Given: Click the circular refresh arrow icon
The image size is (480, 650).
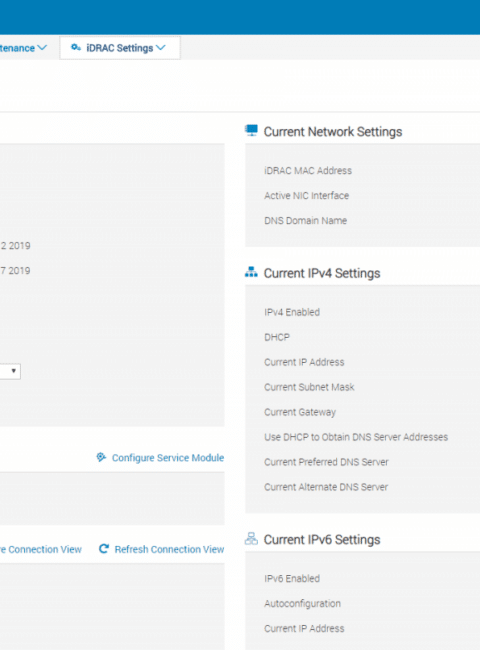Looking at the screenshot, I should point(104,549).
